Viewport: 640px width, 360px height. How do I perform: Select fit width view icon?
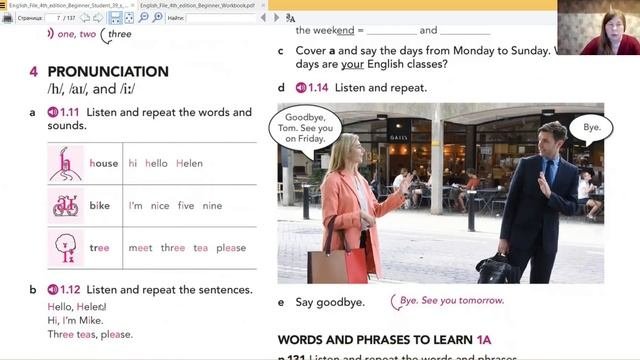click(x=115, y=18)
